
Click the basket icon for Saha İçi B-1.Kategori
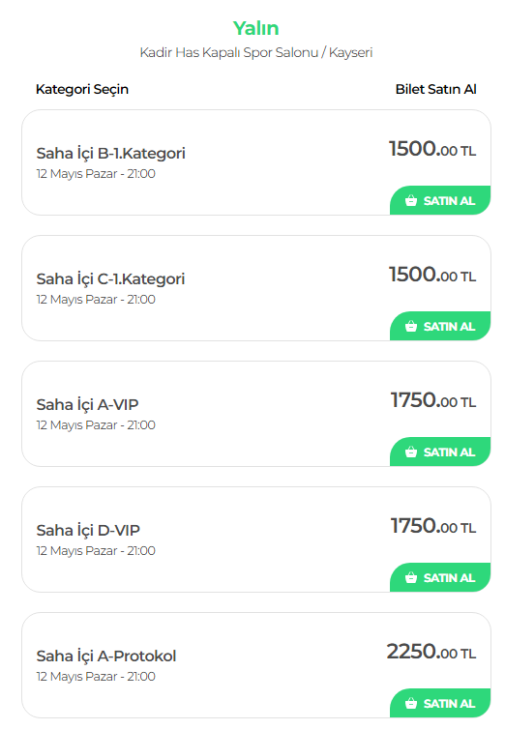pos(411,201)
